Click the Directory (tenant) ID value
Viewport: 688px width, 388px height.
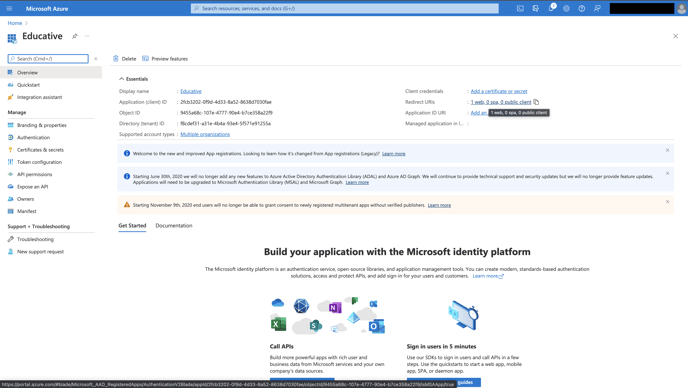(226, 123)
